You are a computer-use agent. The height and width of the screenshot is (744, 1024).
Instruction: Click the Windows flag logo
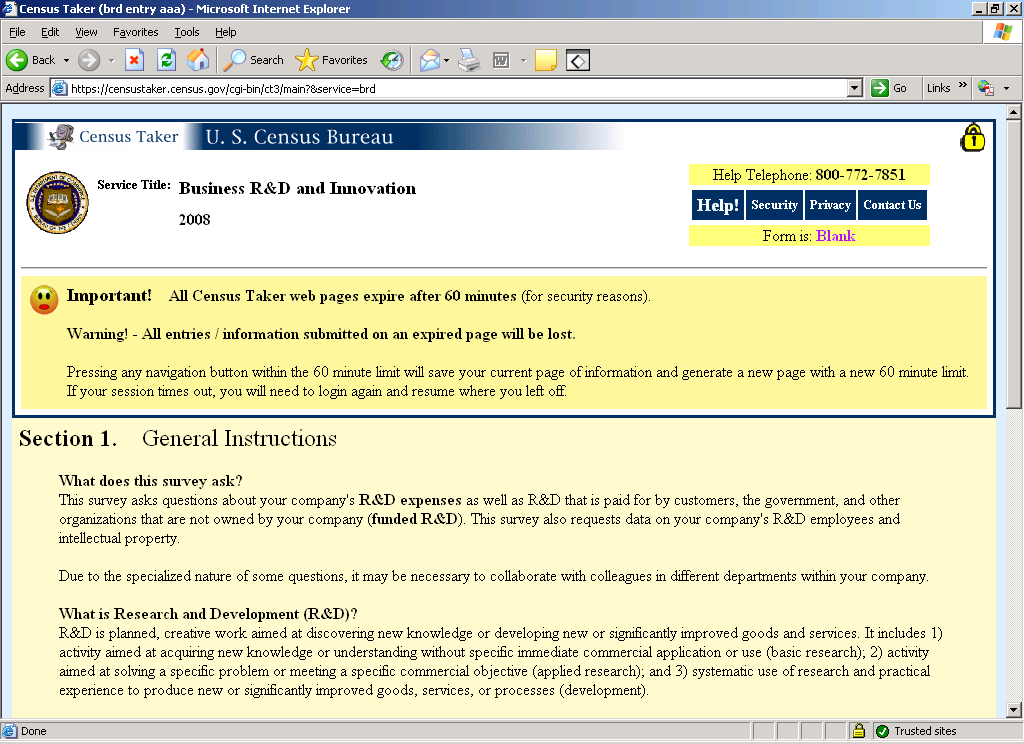(1002, 31)
